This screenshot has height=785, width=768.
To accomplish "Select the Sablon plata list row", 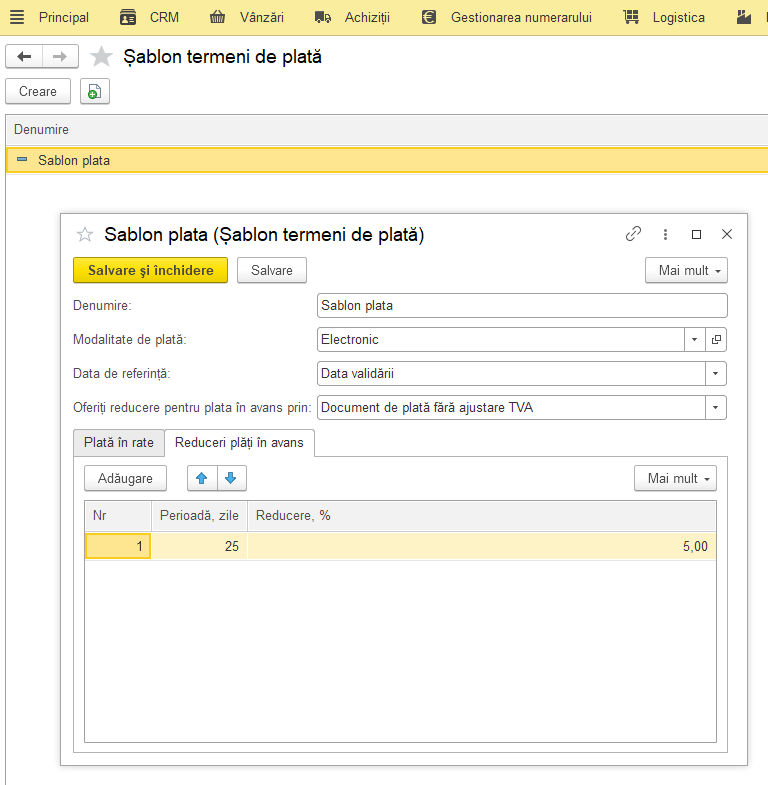I will 387,160.
